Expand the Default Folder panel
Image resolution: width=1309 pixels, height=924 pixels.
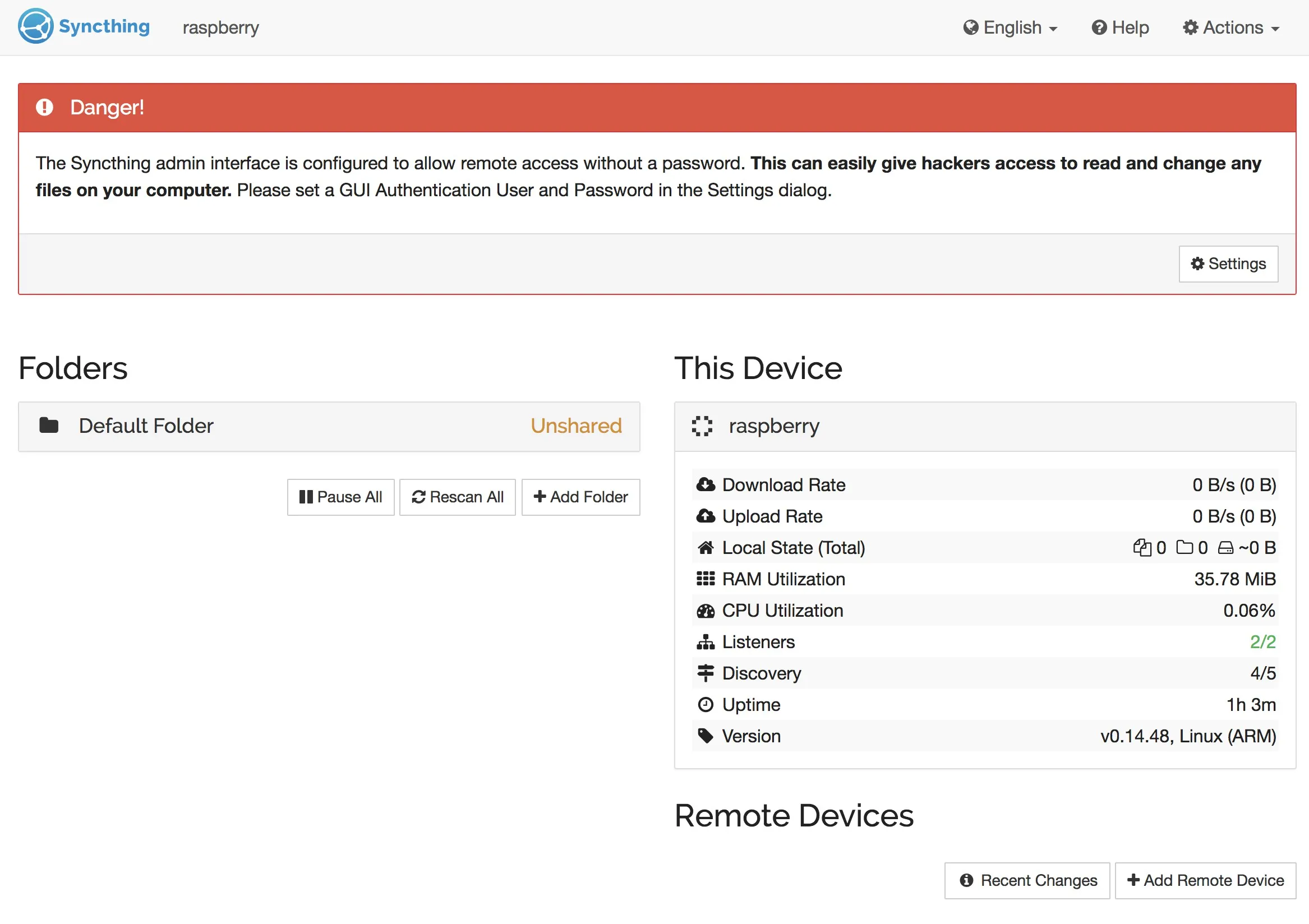pos(329,426)
